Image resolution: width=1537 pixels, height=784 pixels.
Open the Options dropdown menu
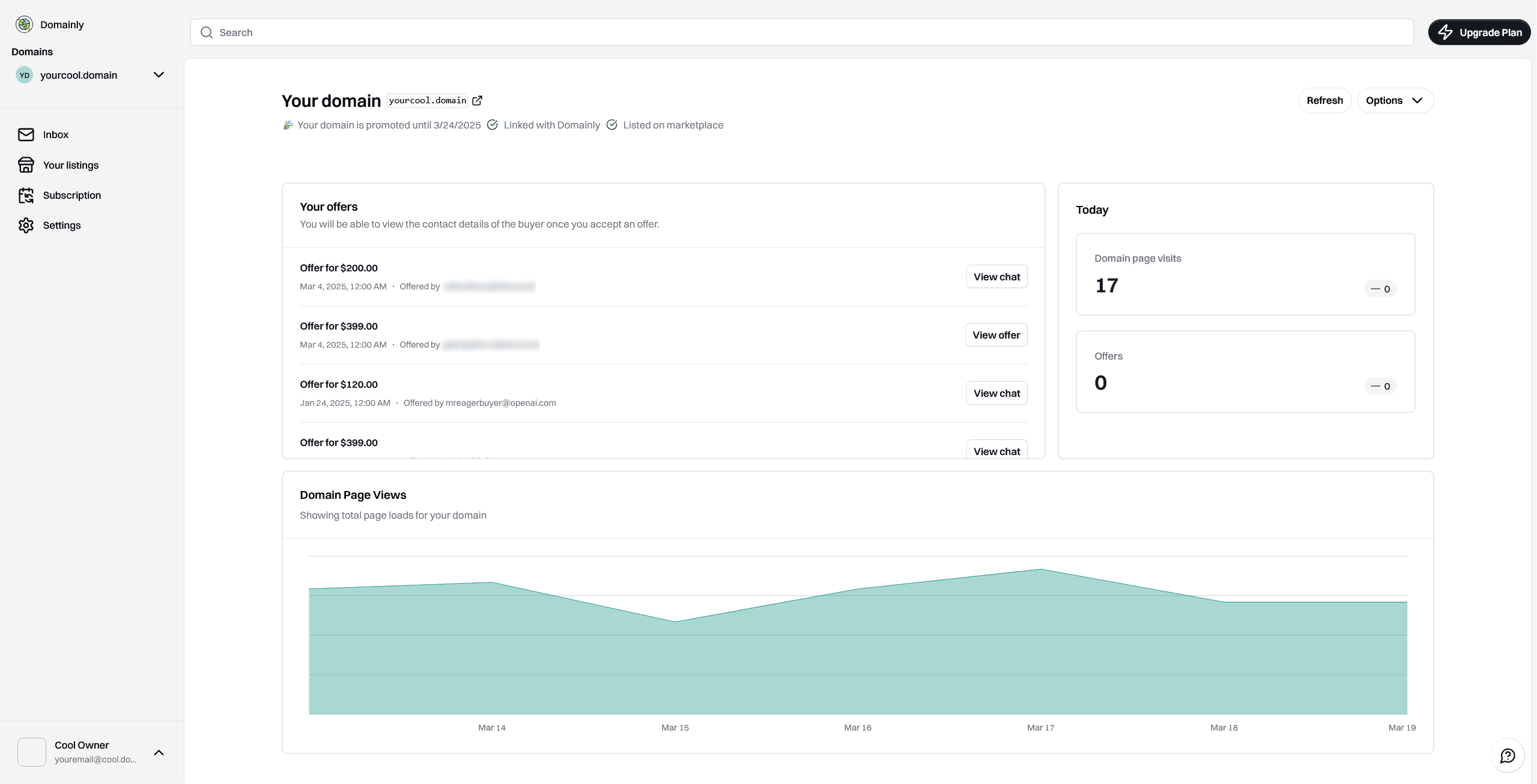pos(1395,100)
